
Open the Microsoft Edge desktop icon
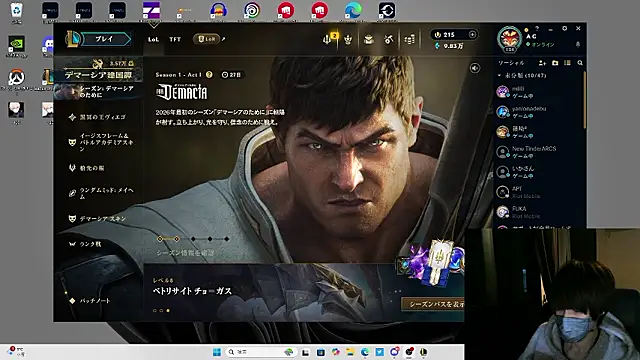click(353, 11)
